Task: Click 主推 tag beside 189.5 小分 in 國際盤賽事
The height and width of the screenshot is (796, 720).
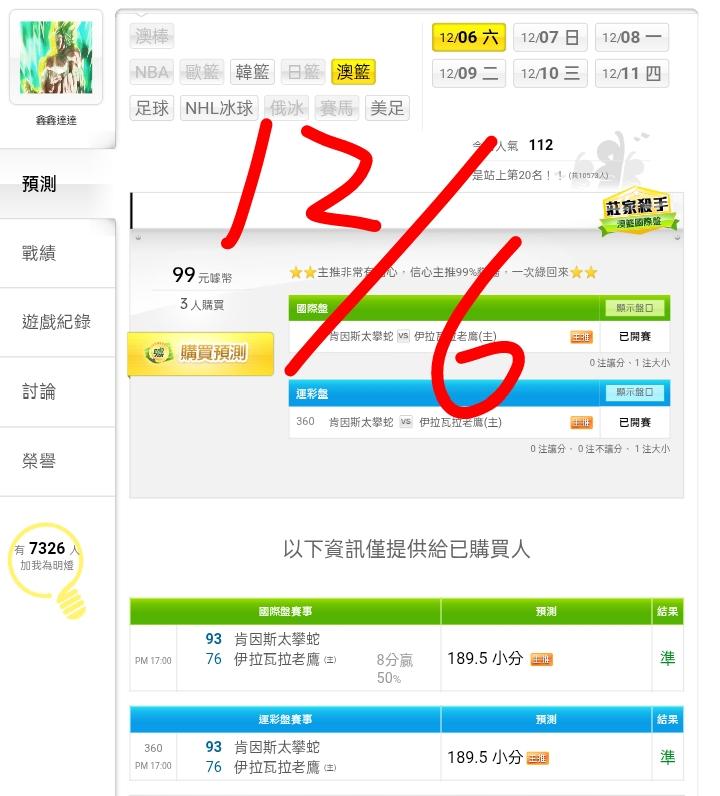Action: (541, 659)
